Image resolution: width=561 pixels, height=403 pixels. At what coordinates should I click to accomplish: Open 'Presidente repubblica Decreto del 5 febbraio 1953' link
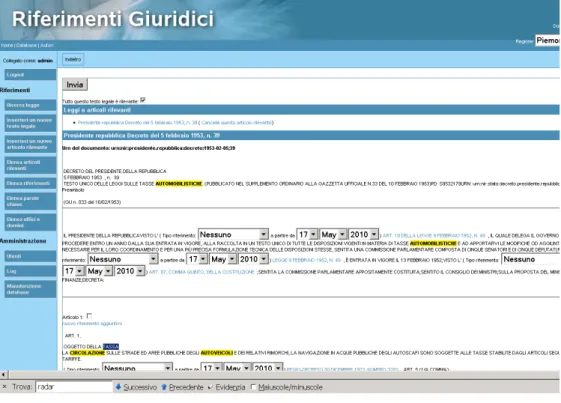pos(137,122)
